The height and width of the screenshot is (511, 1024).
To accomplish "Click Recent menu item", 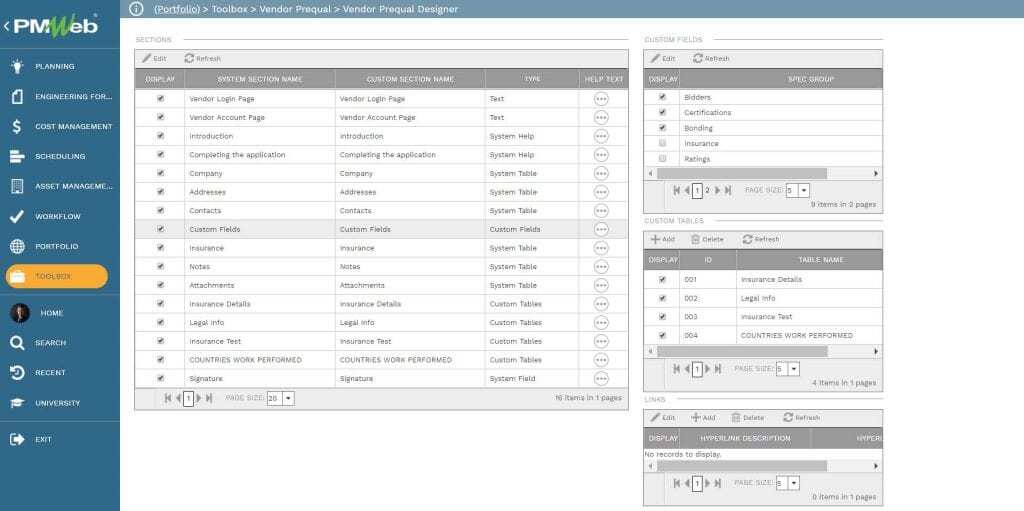I will click(50, 372).
